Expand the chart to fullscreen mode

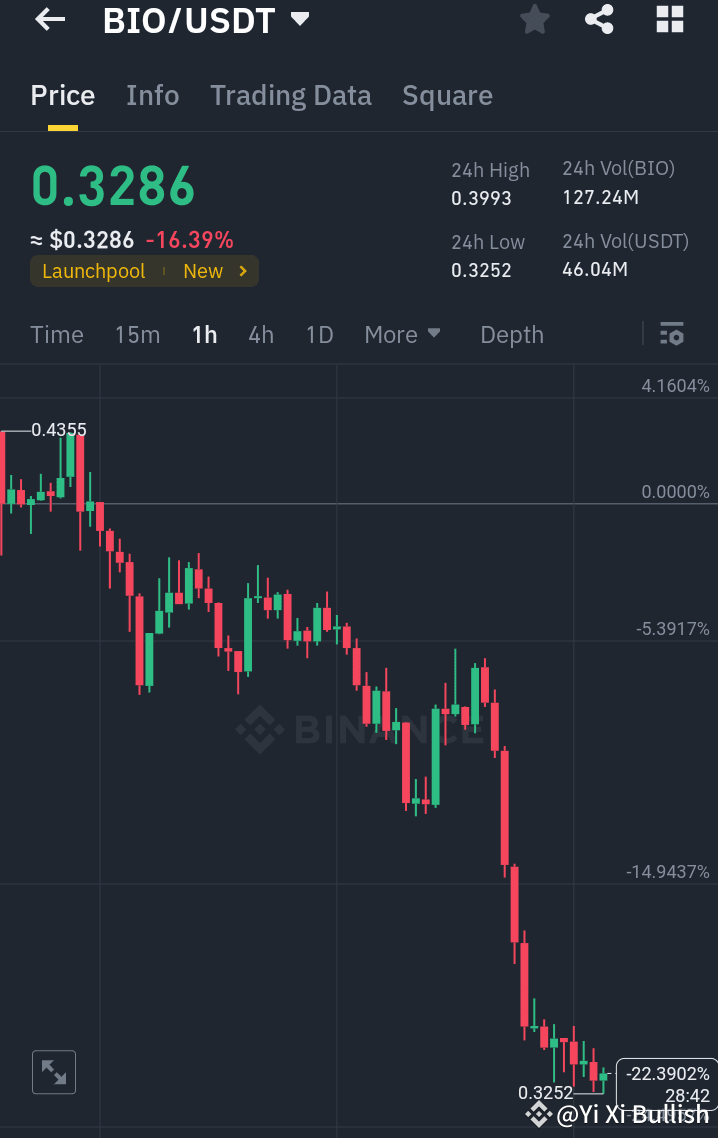(x=53, y=1071)
